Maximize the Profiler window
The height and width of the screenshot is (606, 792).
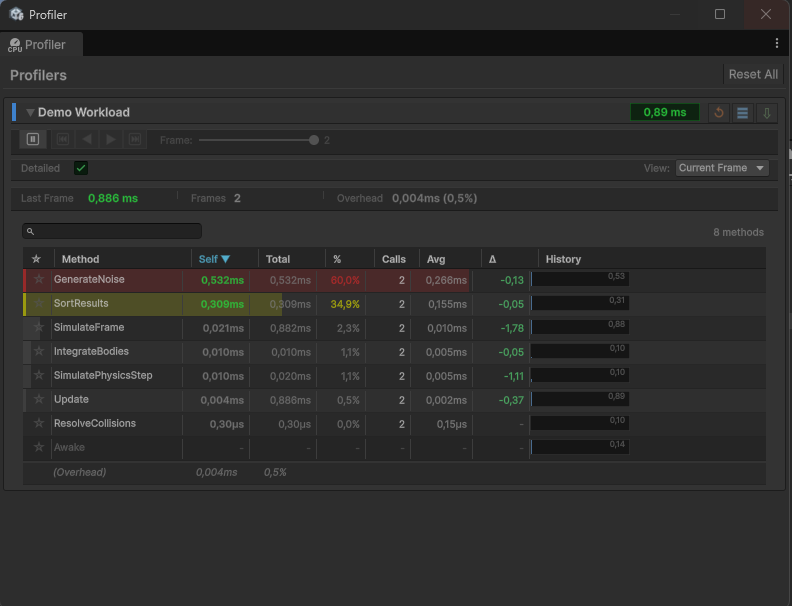(720, 14)
